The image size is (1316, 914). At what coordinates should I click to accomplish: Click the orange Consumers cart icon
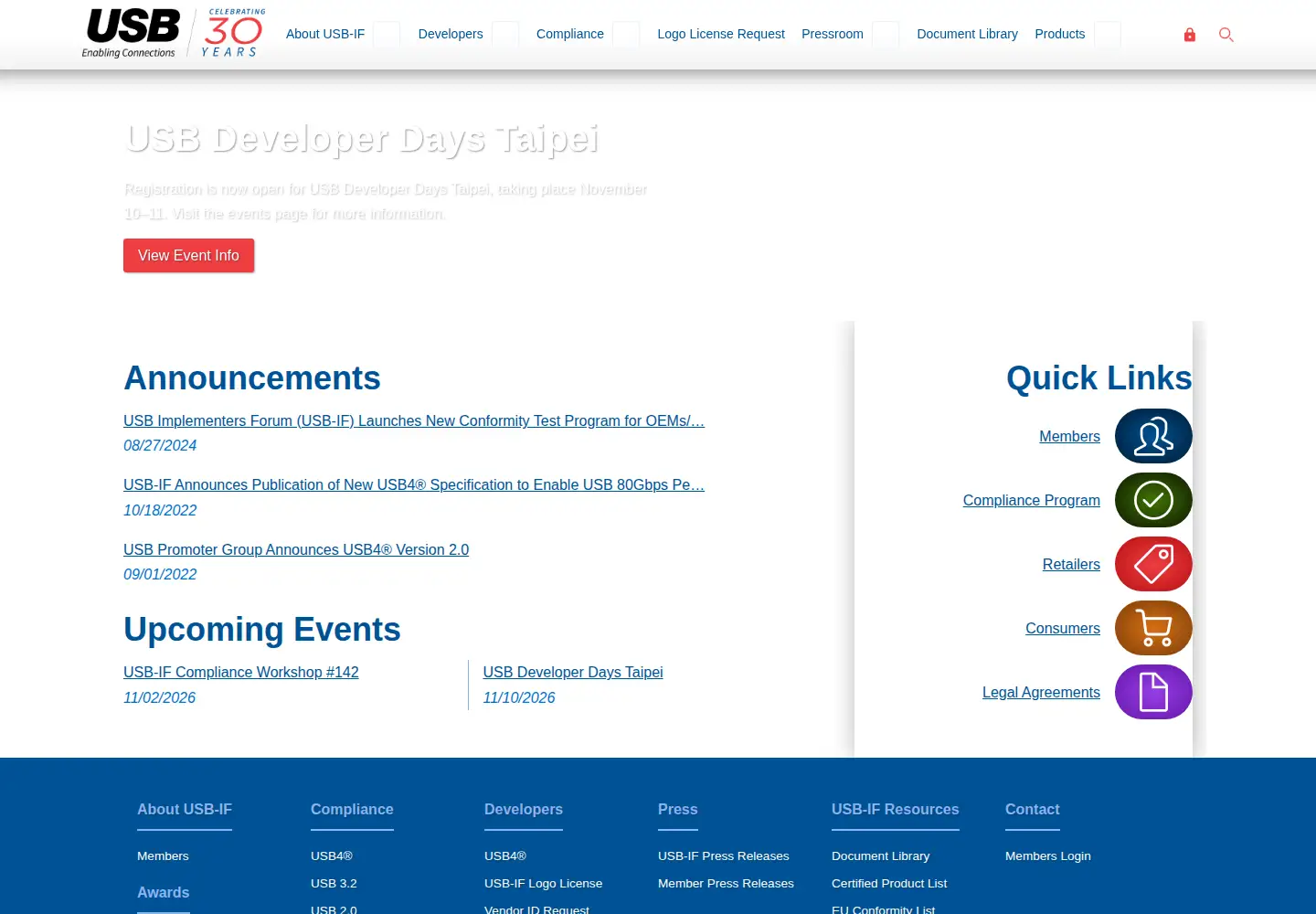1153,628
